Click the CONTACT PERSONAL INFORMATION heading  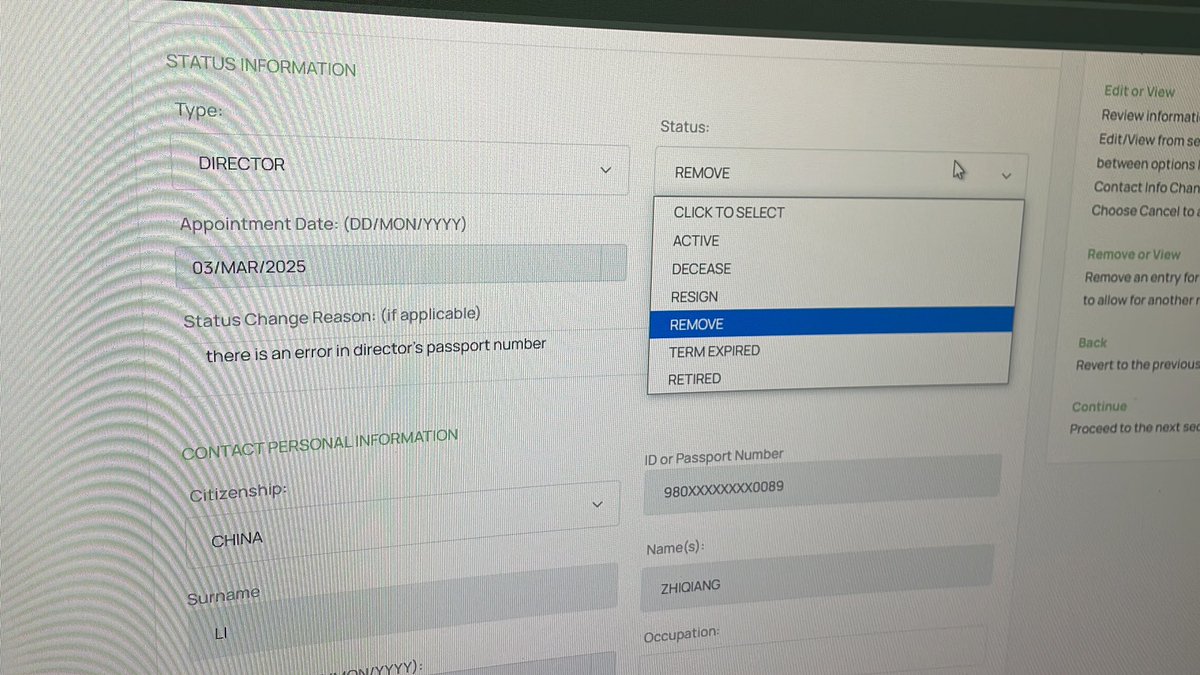click(320, 444)
